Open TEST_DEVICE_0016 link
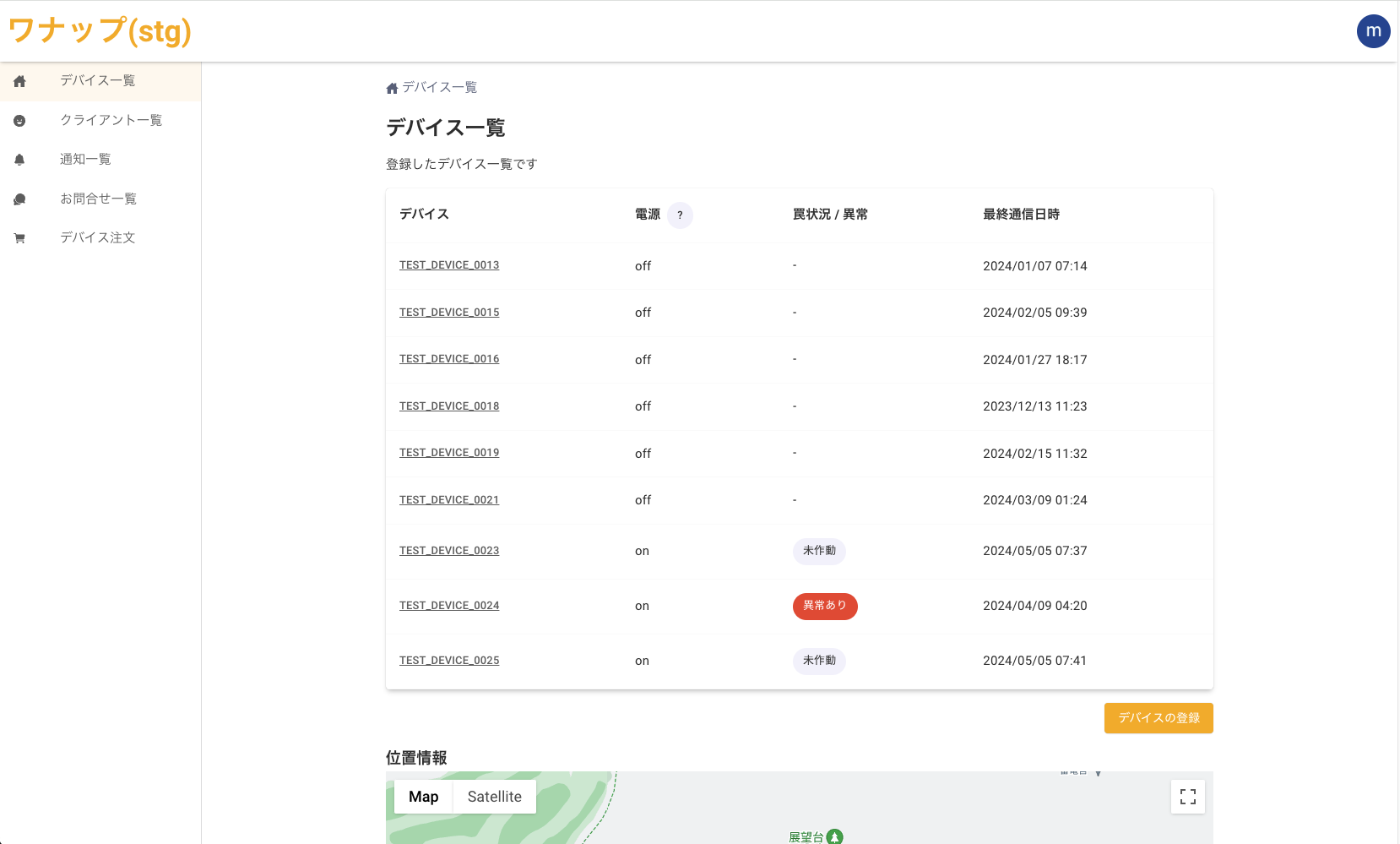 point(449,359)
